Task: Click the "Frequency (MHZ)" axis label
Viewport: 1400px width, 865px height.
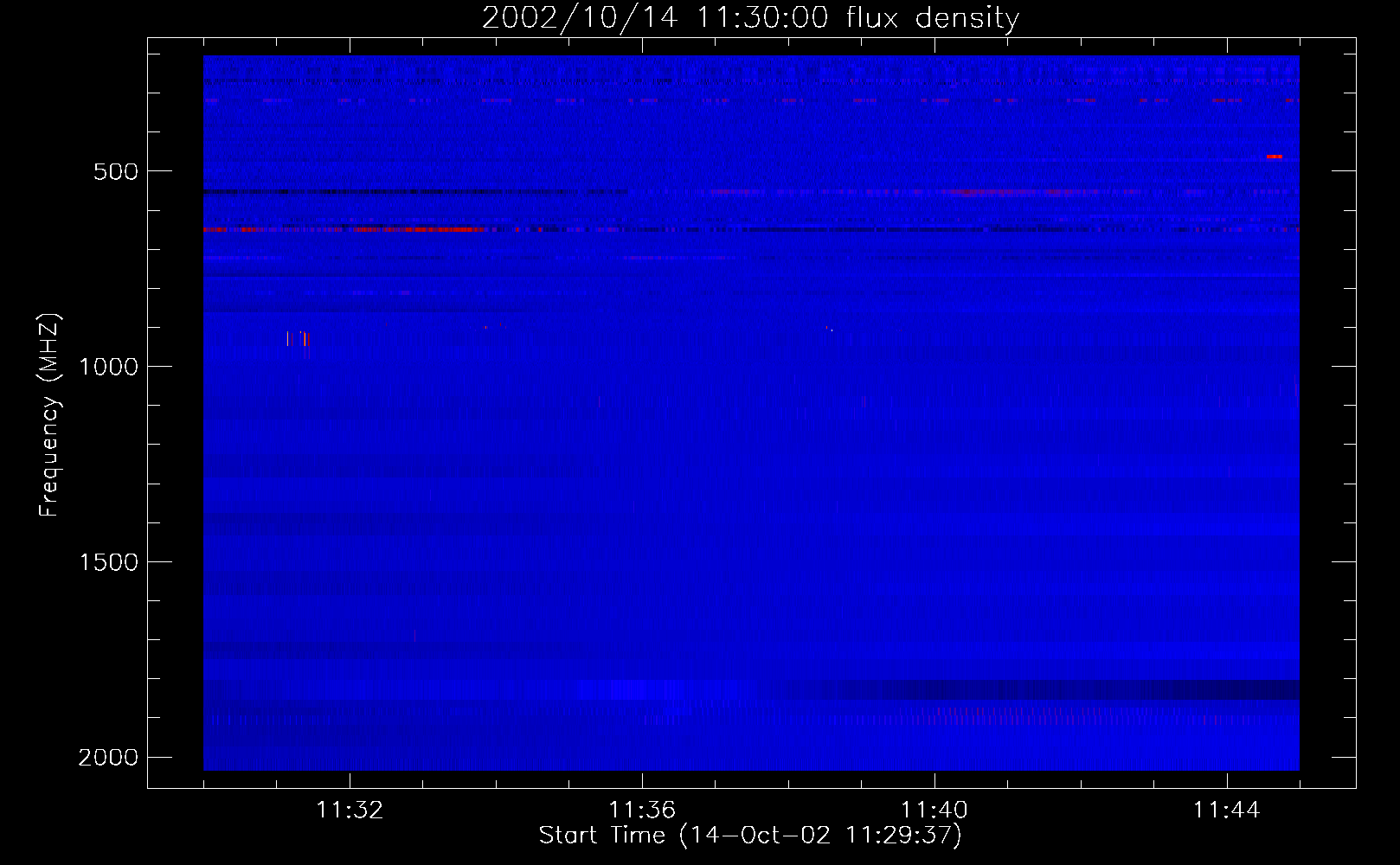Action: (x=50, y=415)
